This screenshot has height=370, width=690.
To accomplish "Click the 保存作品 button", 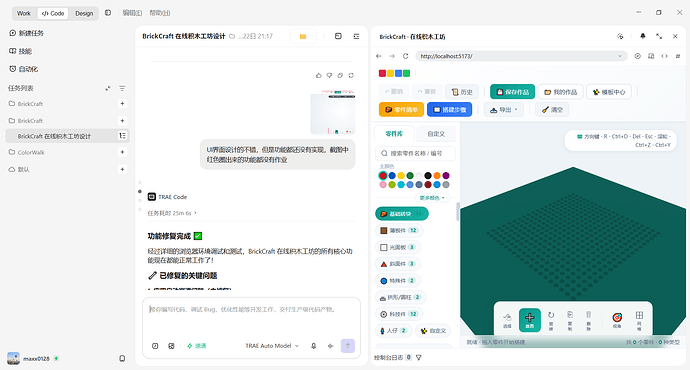I will pyautogui.click(x=513, y=92).
